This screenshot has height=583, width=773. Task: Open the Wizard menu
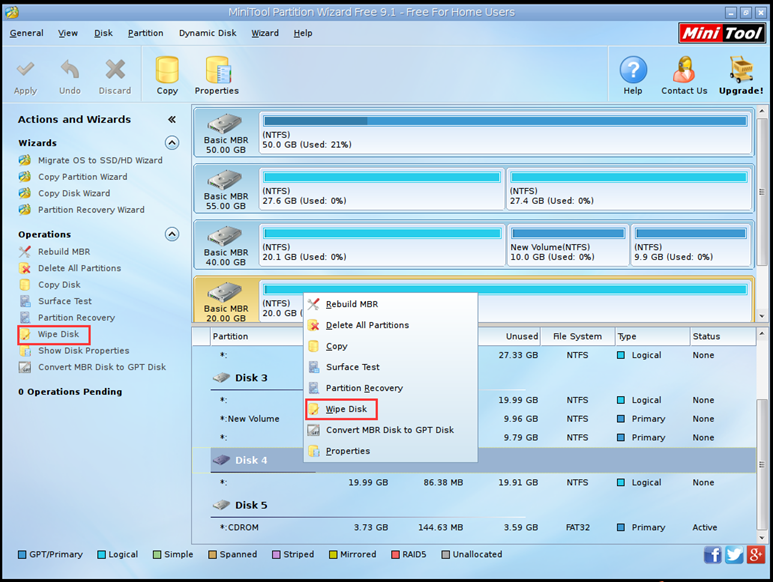(265, 33)
